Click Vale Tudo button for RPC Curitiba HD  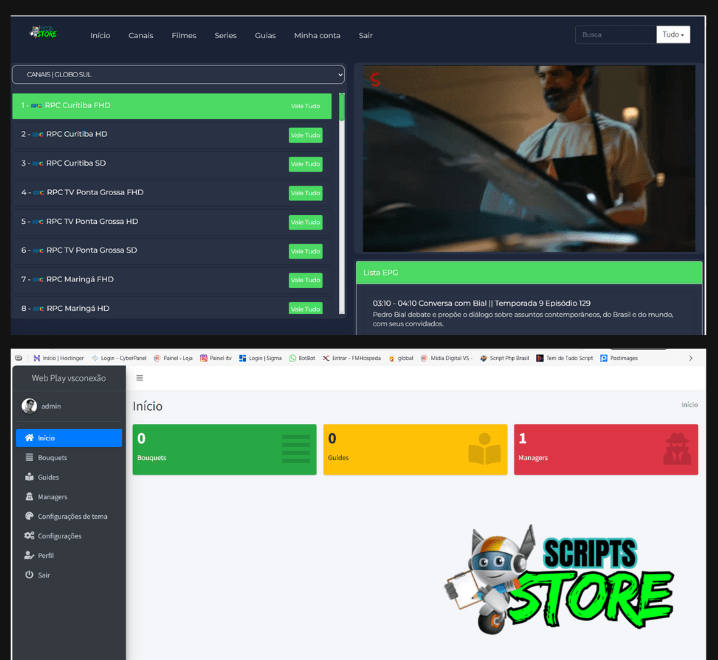305,135
